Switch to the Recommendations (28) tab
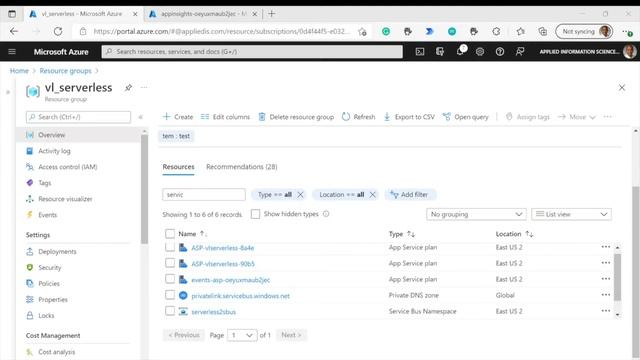Image resolution: width=640 pixels, height=360 pixels. tap(242, 167)
